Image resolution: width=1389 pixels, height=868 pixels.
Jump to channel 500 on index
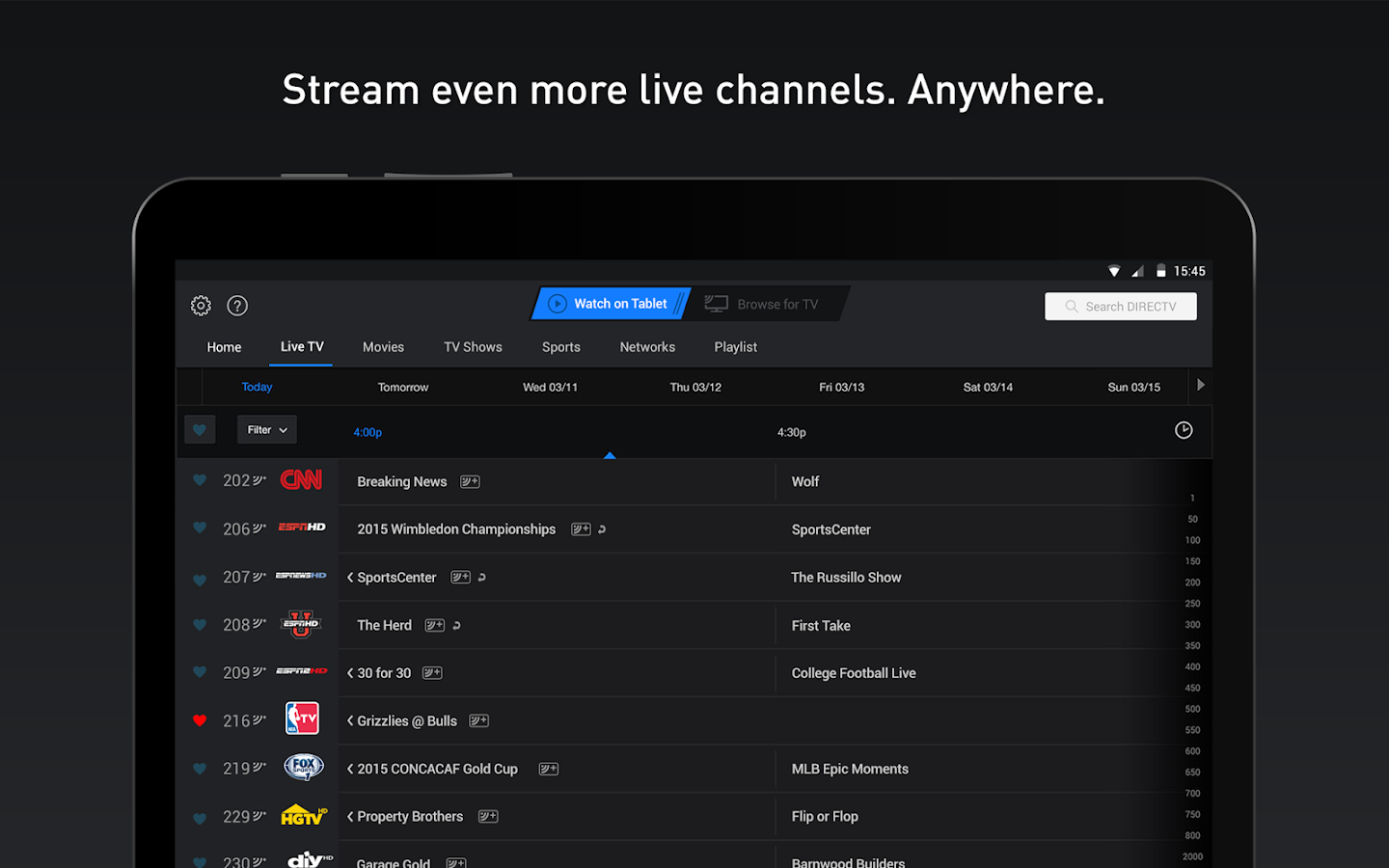[x=1193, y=709]
